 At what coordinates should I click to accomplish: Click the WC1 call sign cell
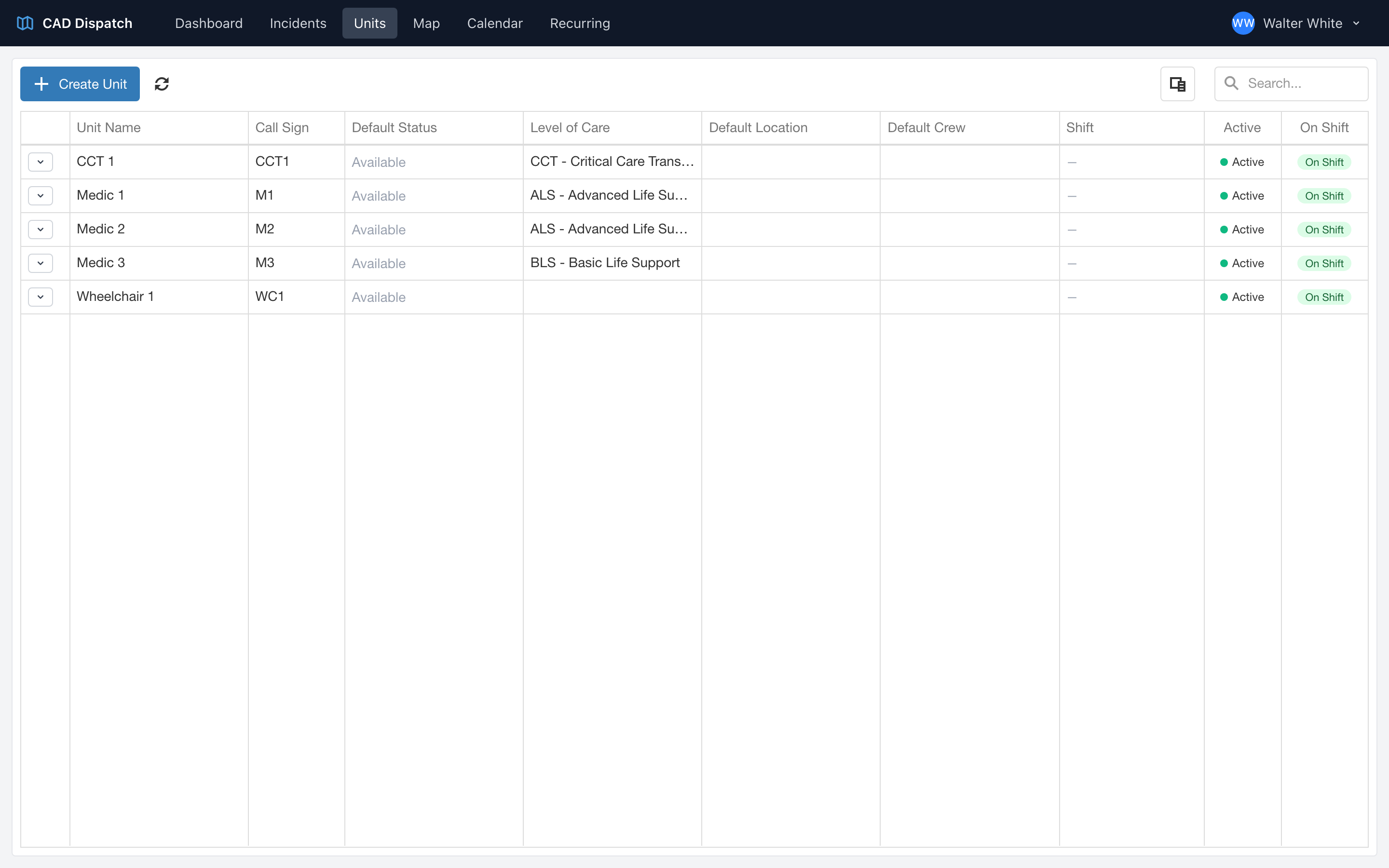tap(296, 297)
